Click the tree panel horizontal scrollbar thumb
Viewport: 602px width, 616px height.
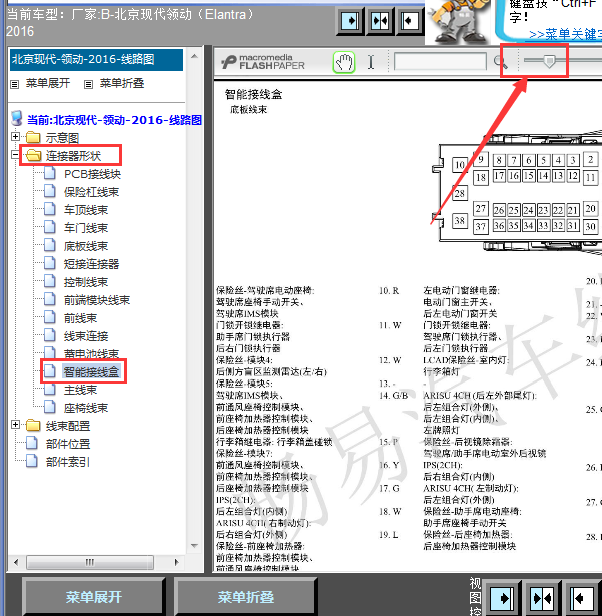90,562
